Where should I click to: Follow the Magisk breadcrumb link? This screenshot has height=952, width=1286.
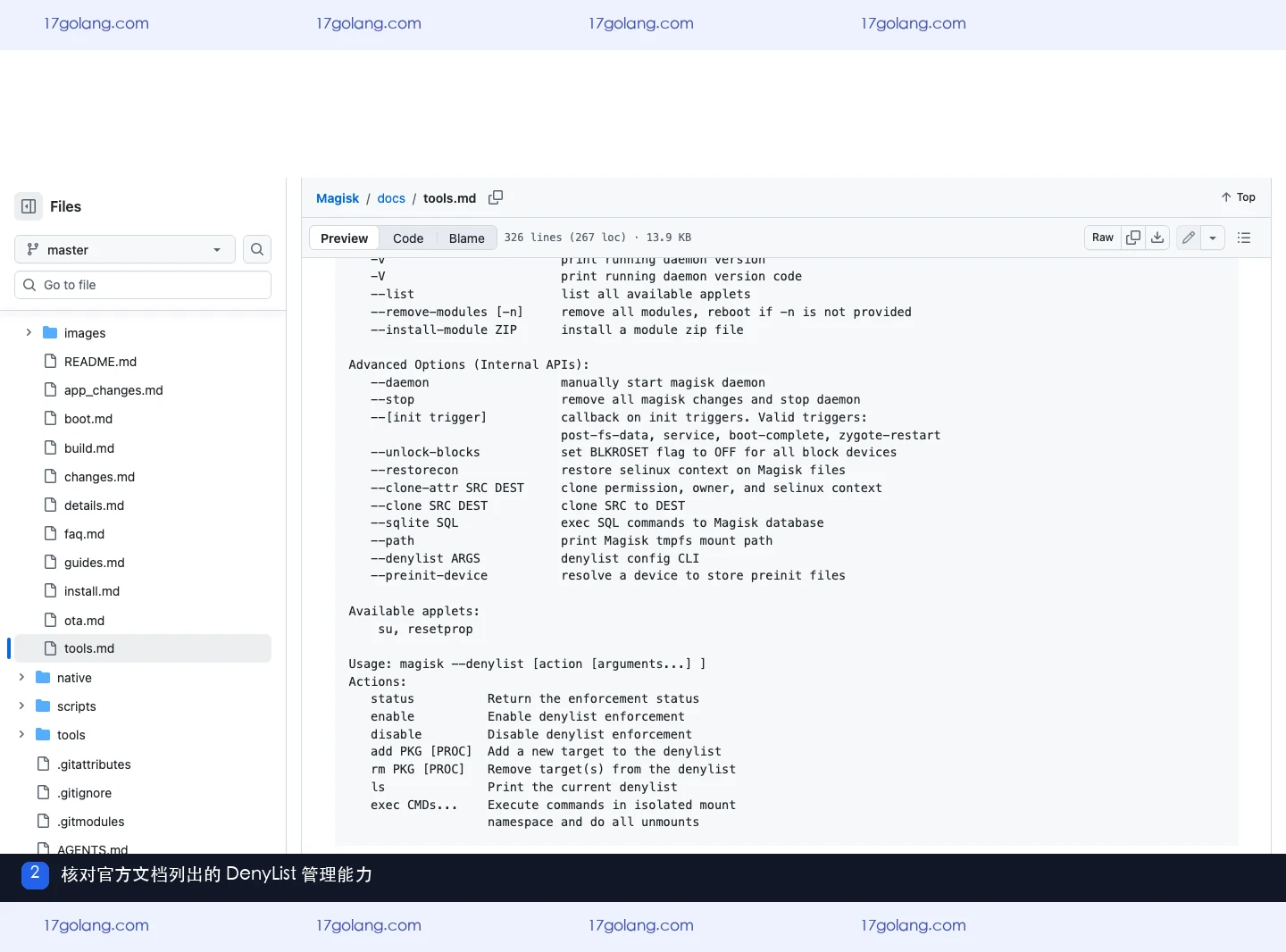338,198
